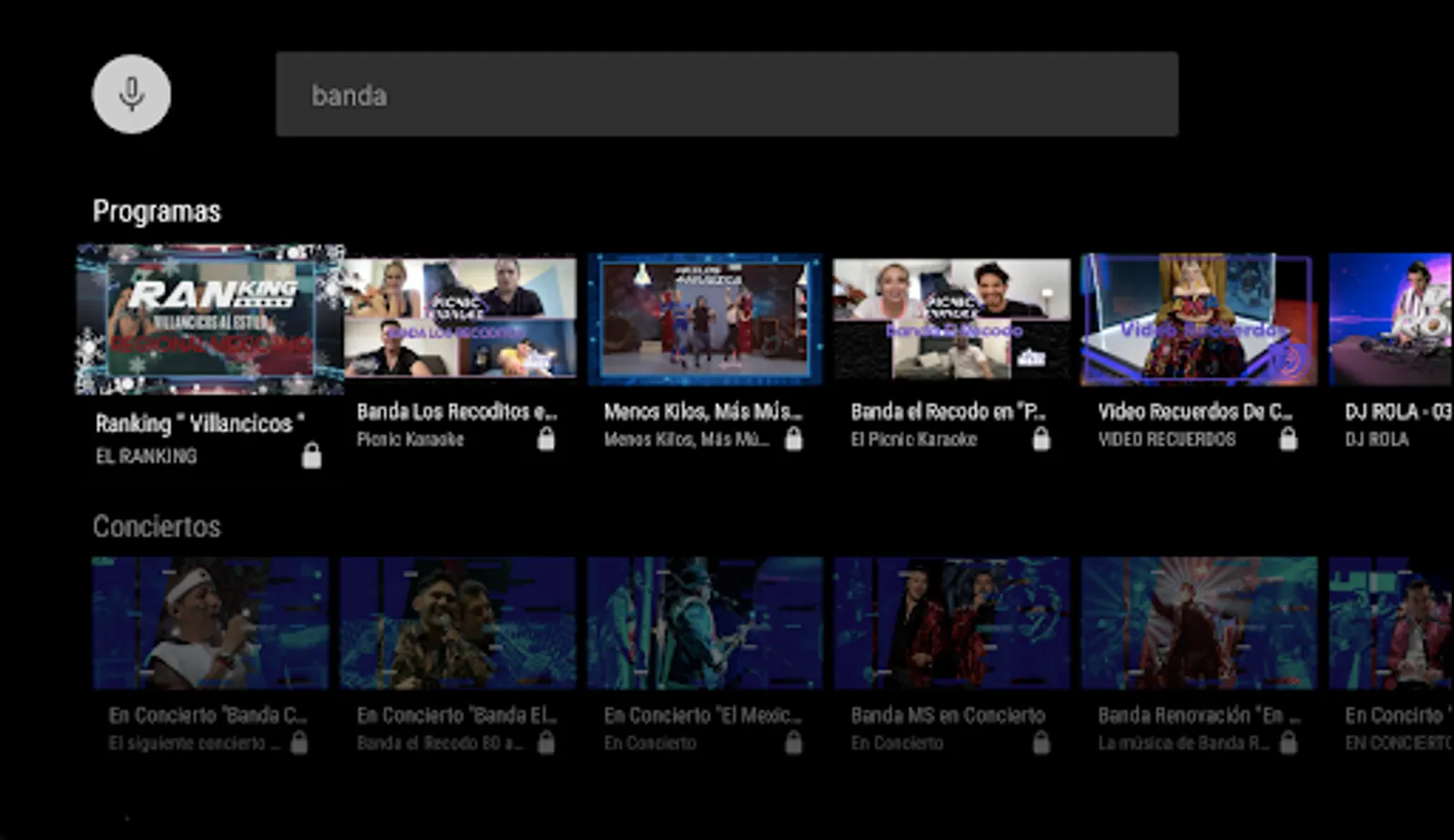Open the En Concierto "El Mexic..." thumbnail
The width and height of the screenshot is (1454, 840).
coord(705,623)
